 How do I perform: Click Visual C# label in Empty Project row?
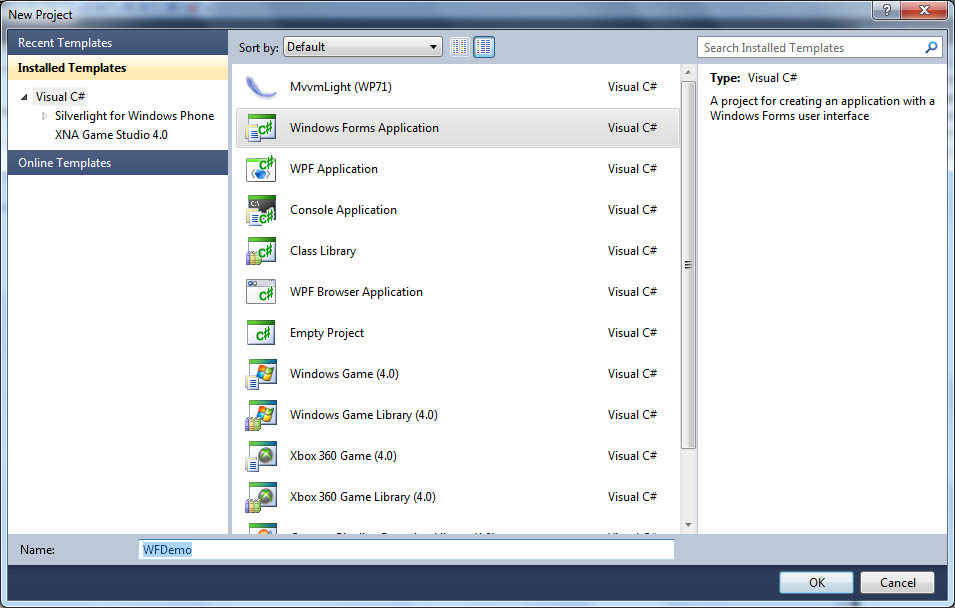(632, 333)
